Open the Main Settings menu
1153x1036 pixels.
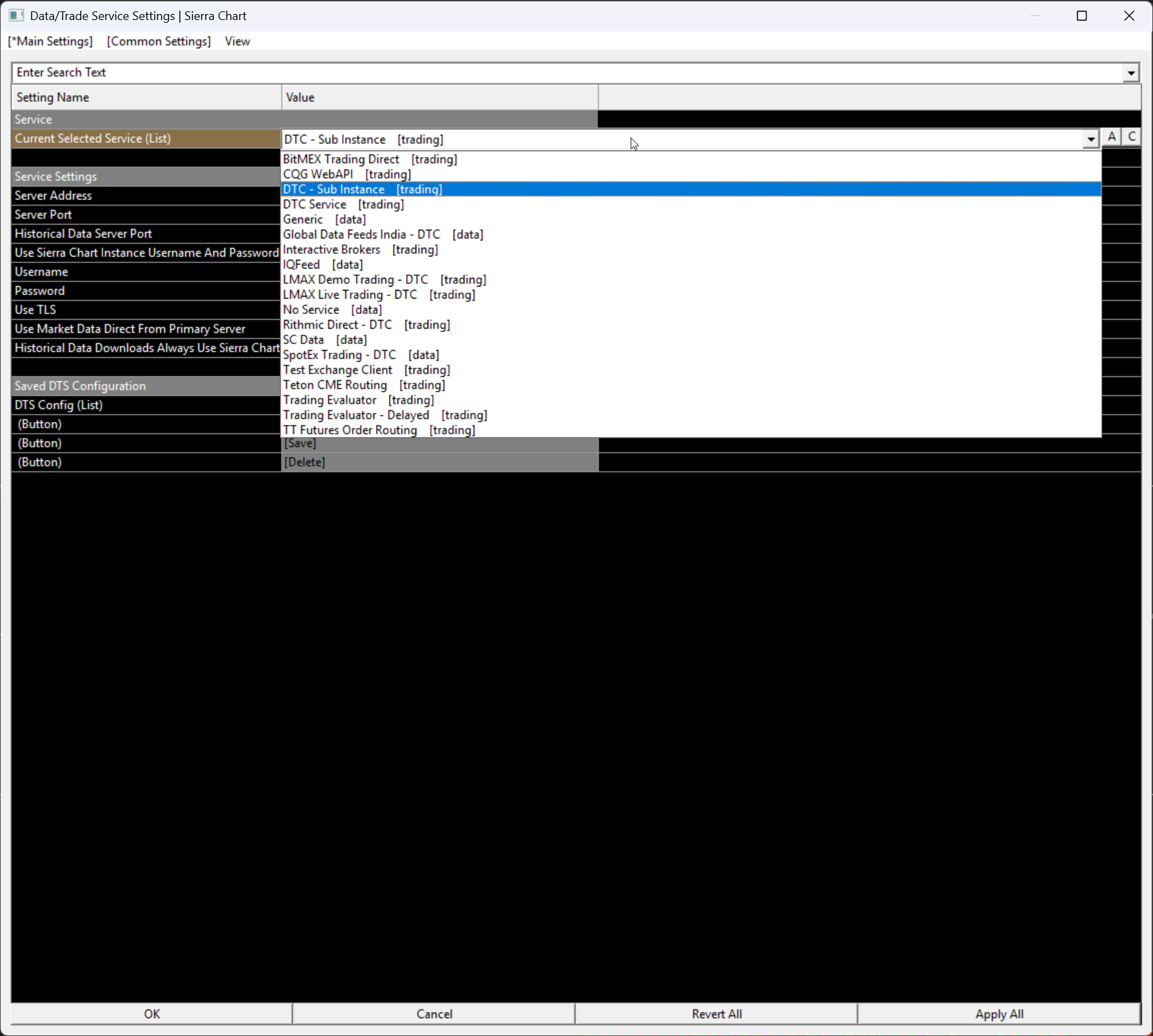(x=50, y=41)
